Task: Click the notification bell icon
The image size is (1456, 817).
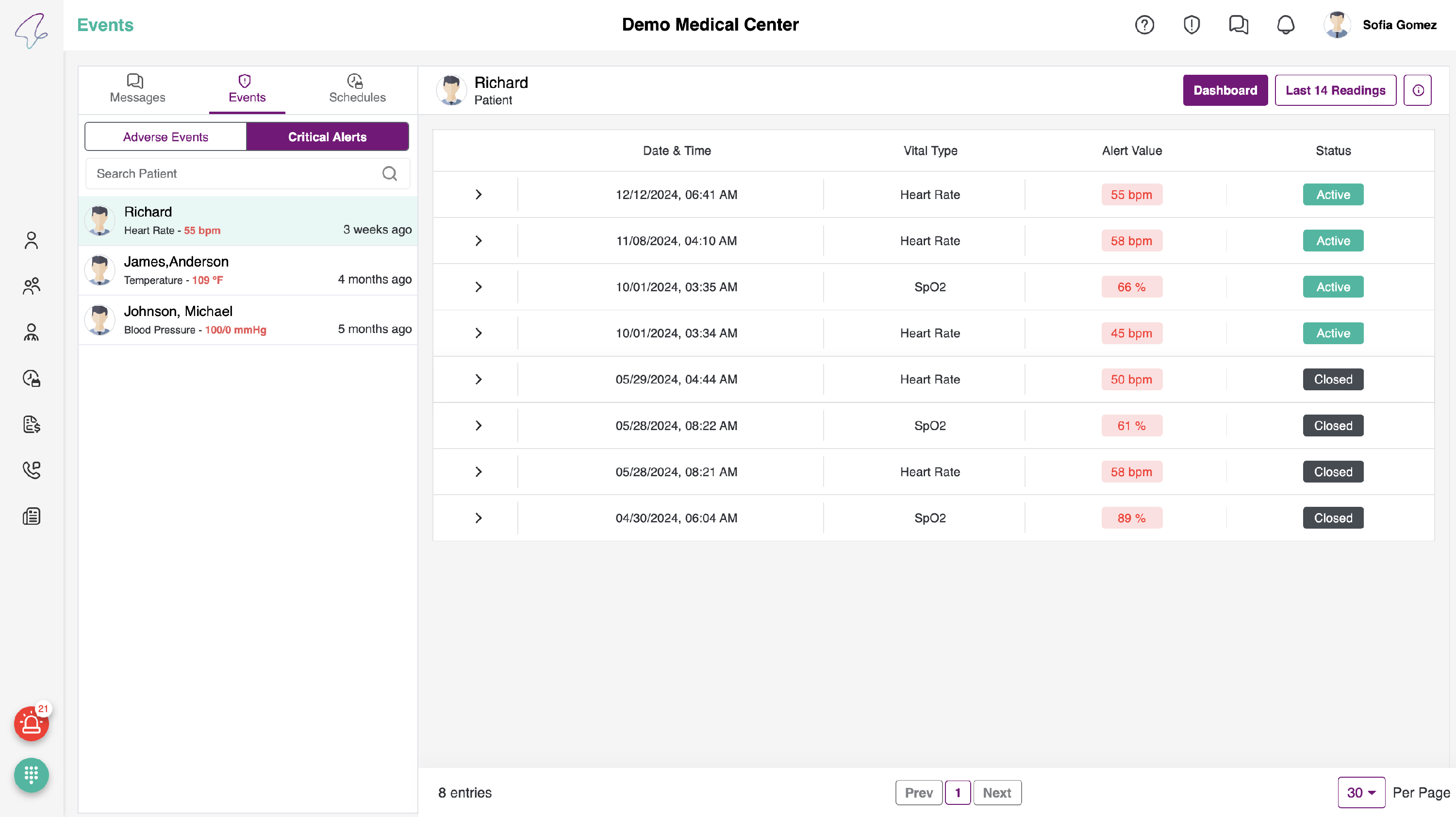Action: (x=1286, y=25)
